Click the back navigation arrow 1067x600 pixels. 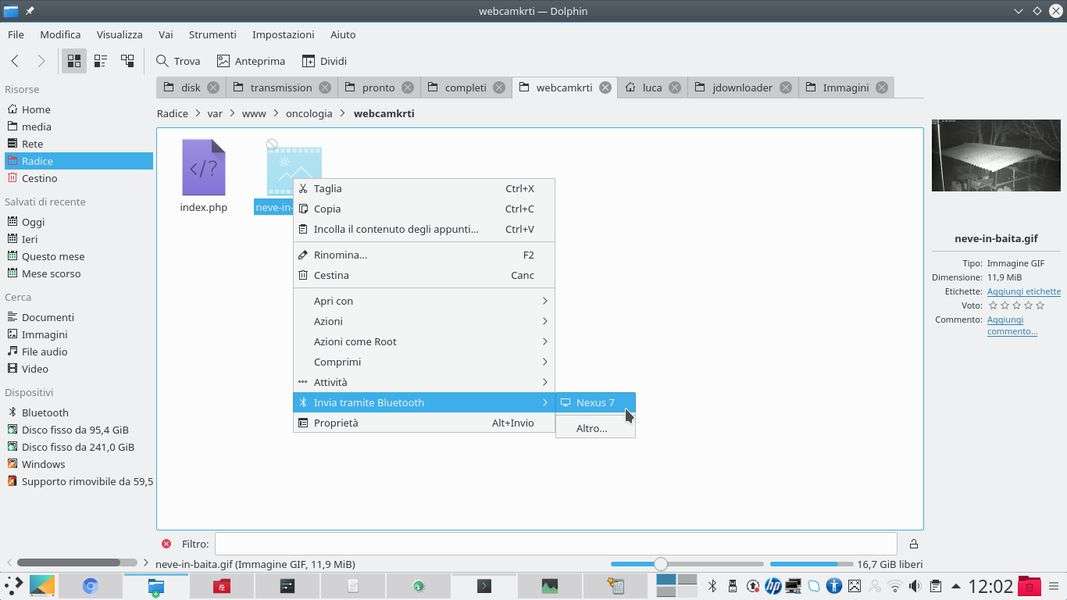tap(15, 61)
